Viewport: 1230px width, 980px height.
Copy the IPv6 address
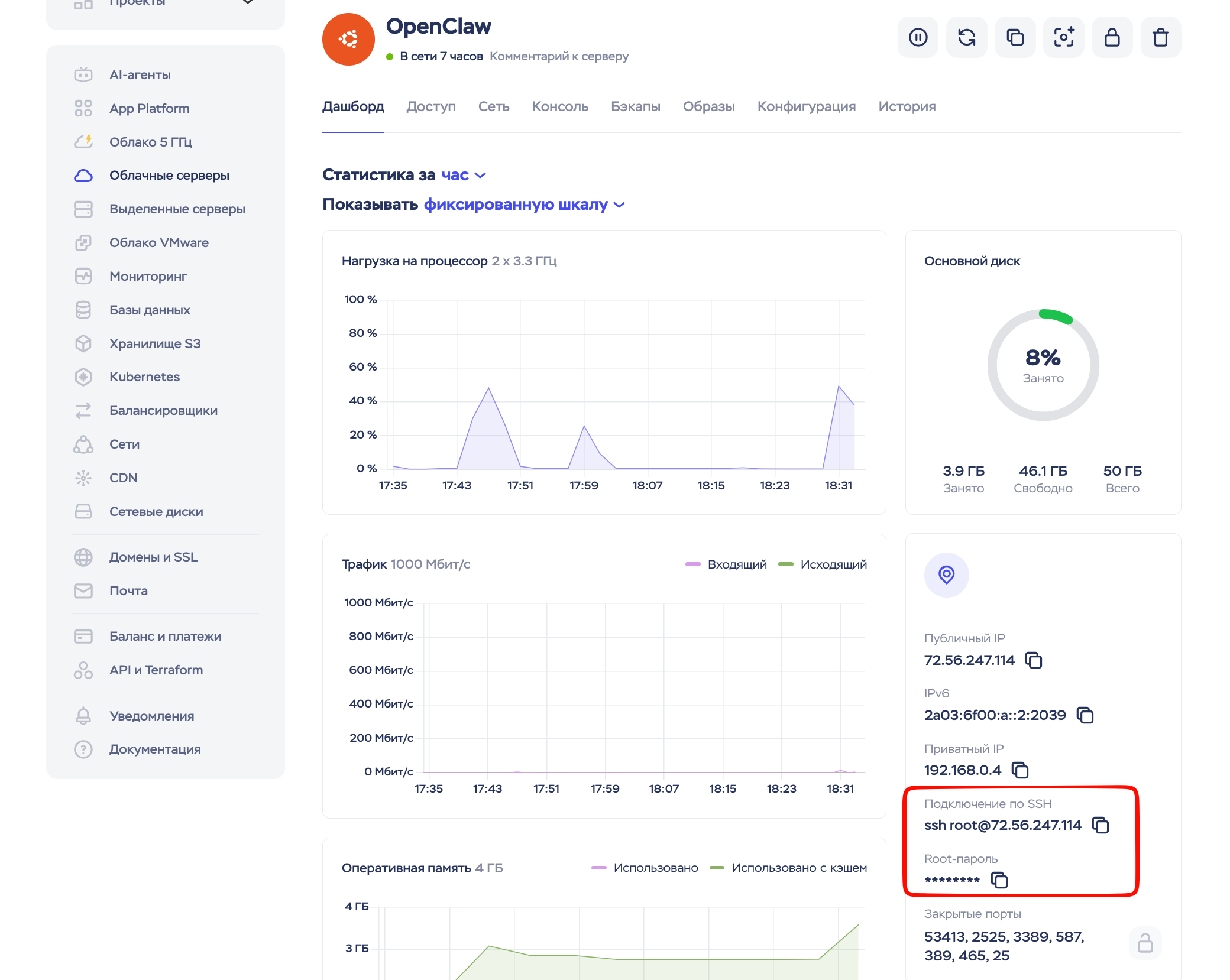pos(1085,715)
